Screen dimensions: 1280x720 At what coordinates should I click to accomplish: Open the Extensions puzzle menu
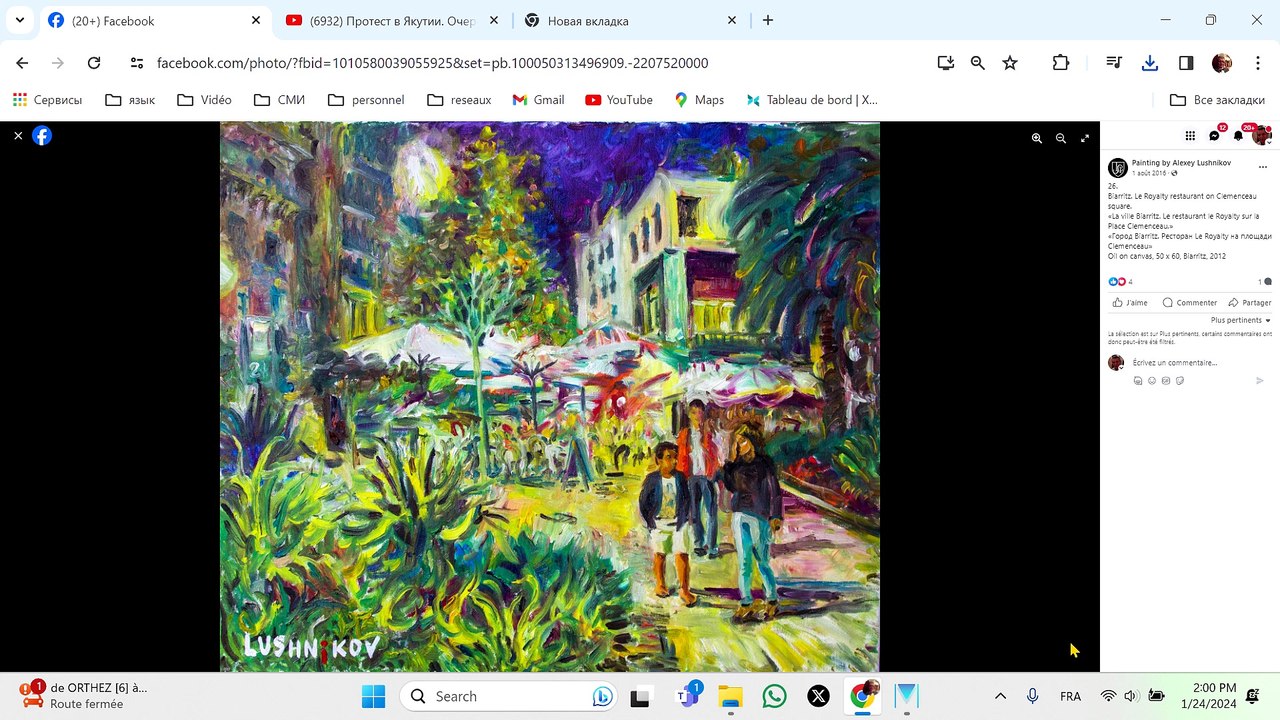[x=1061, y=63]
